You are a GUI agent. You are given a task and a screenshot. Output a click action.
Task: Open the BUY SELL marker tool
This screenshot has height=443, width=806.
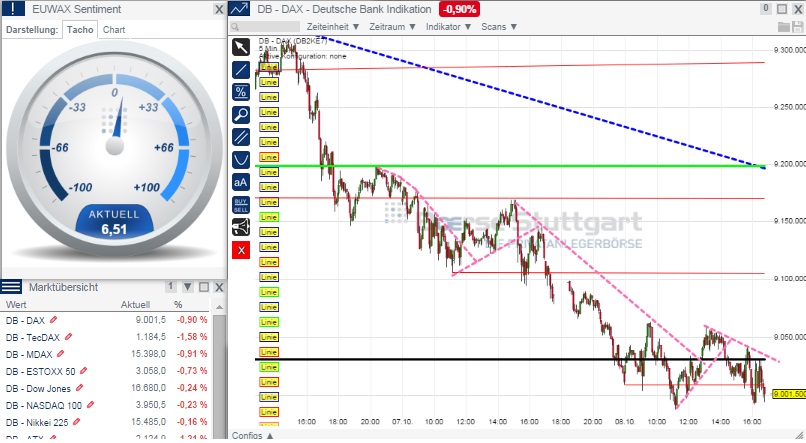(241, 205)
